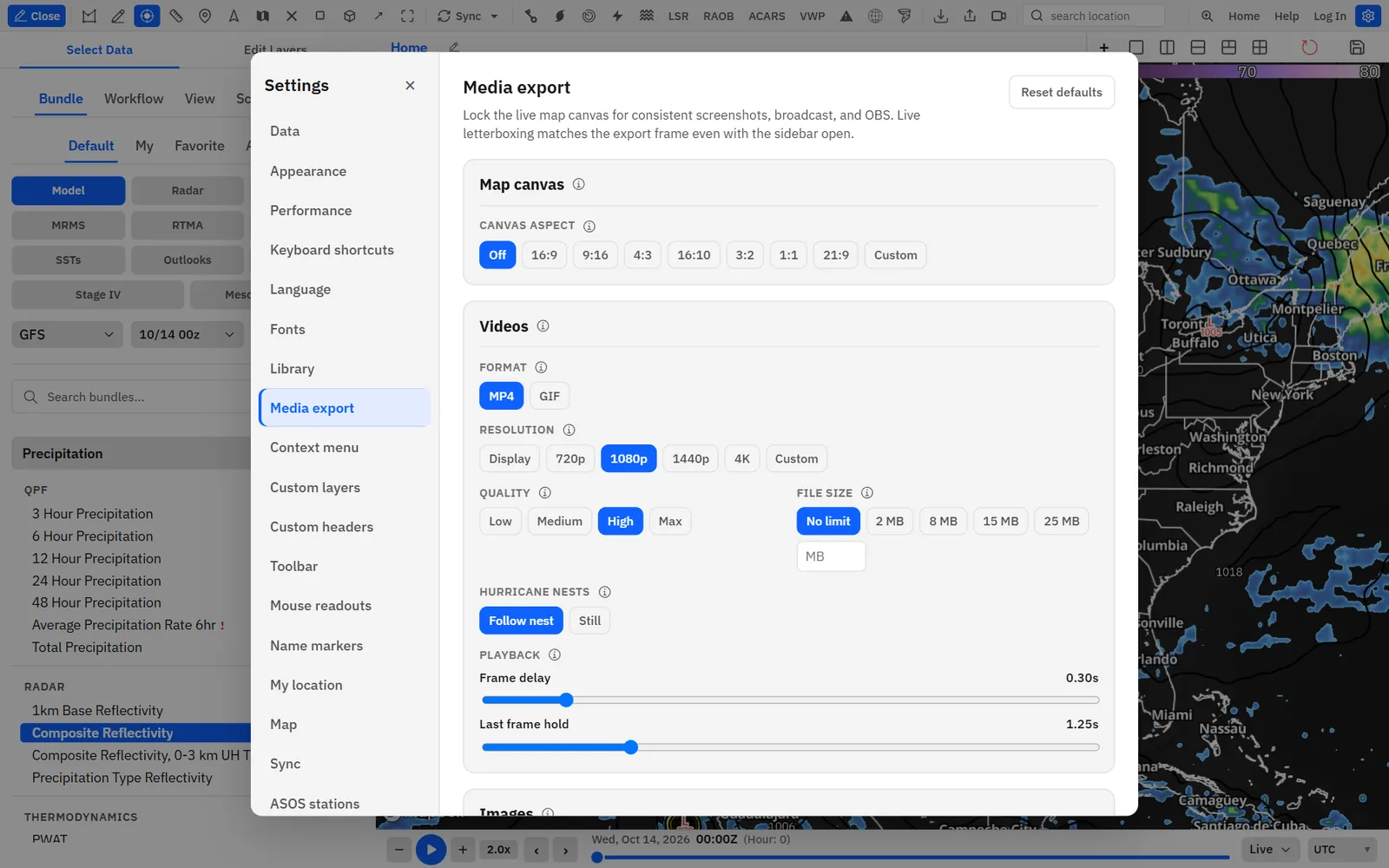Open the globe projection icon
Screen dimensions: 1389x868
[875, 16]
